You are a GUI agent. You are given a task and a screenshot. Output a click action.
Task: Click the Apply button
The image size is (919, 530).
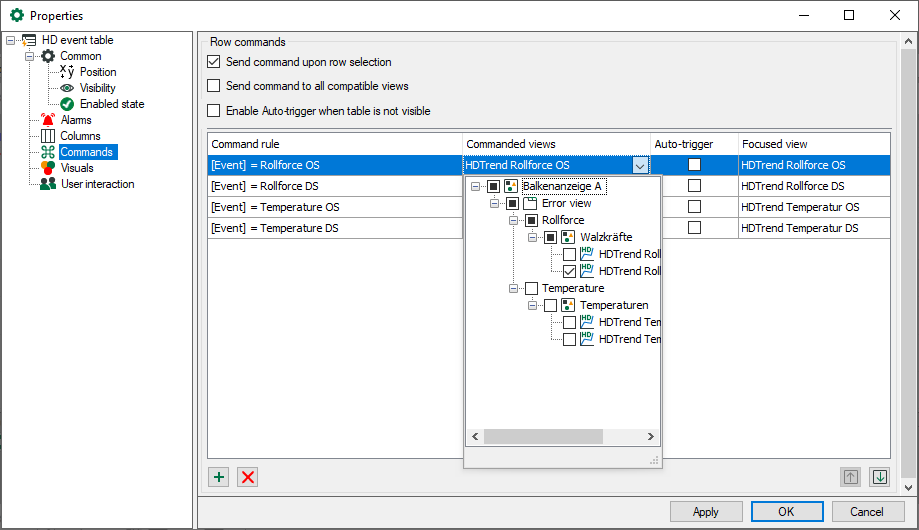click(705, 511)
